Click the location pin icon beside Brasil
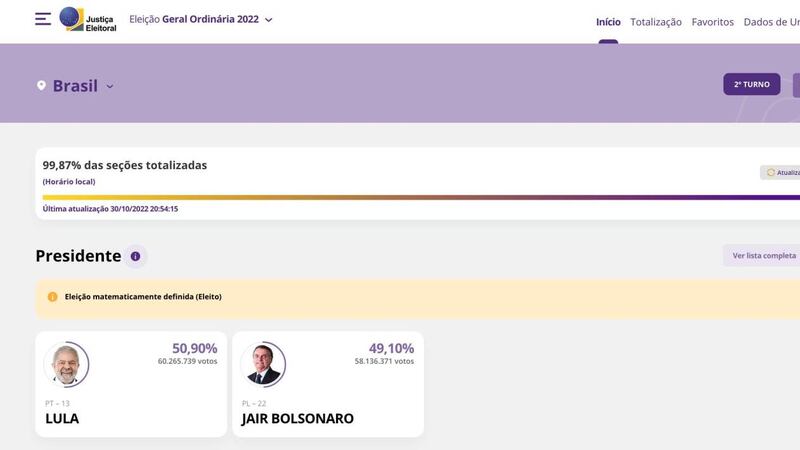 (x=41, y=86)
